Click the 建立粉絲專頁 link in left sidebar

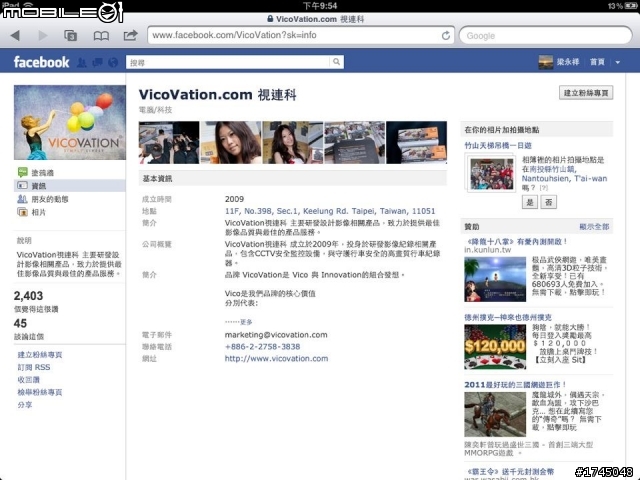pos(40,355)
